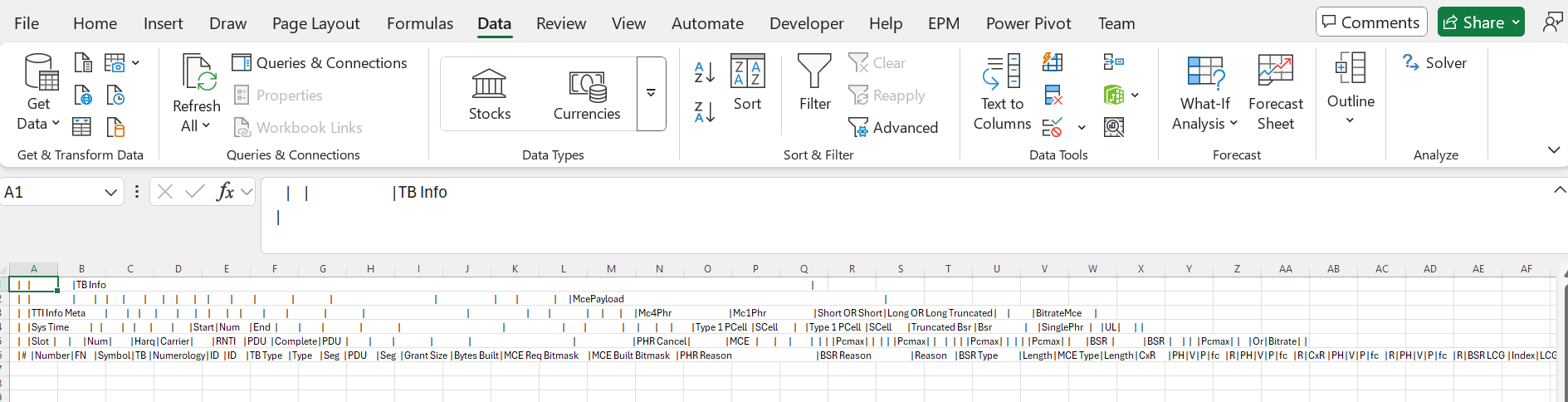Image resolution: width=1568 pixels, height=402 pixels.
Task: Import data From Text/CSV icon
Action: click(83, 62)
